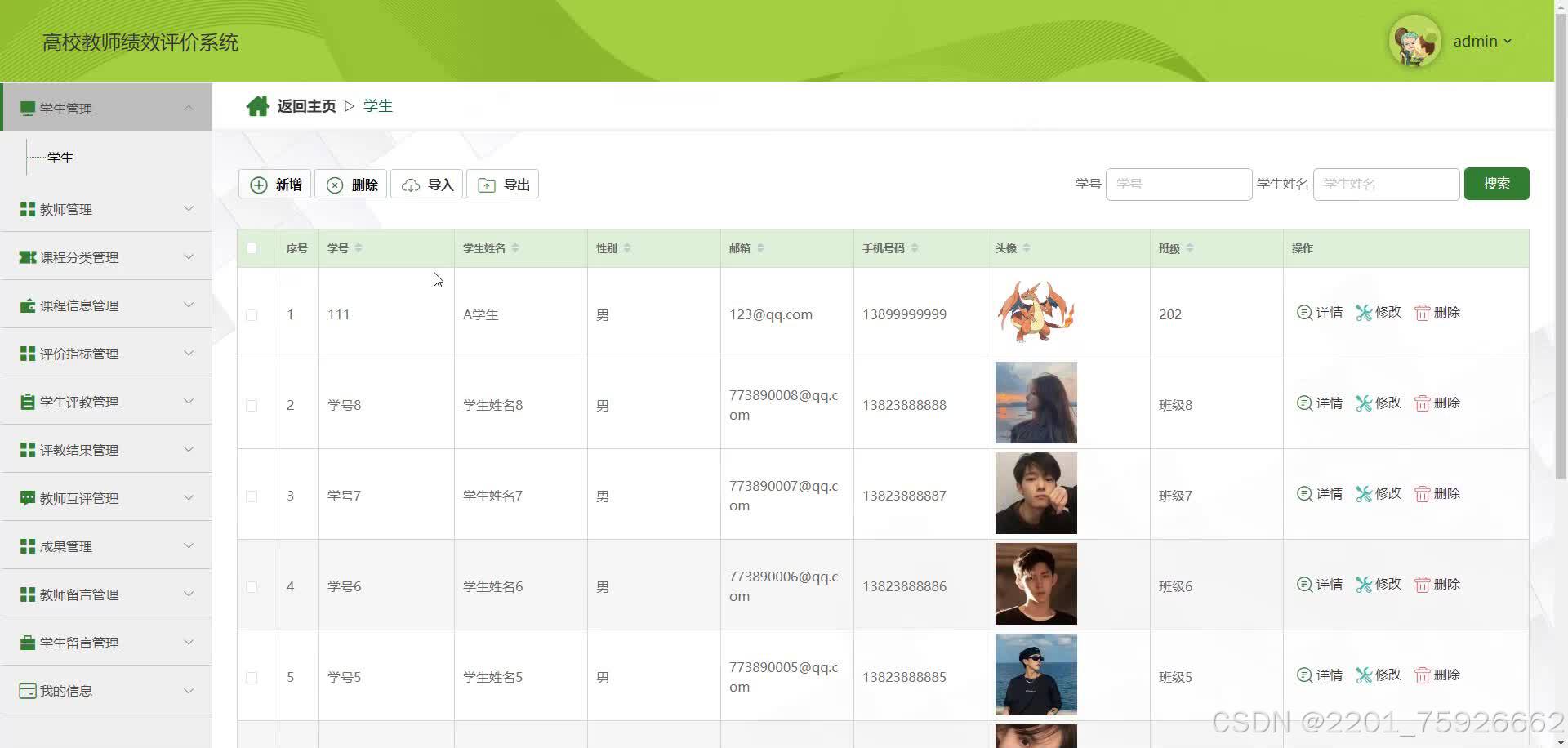Click the trash icon for 学生姓名5 row
The width and height of the screenshot is (1568, 748).
click(1423, 675)
